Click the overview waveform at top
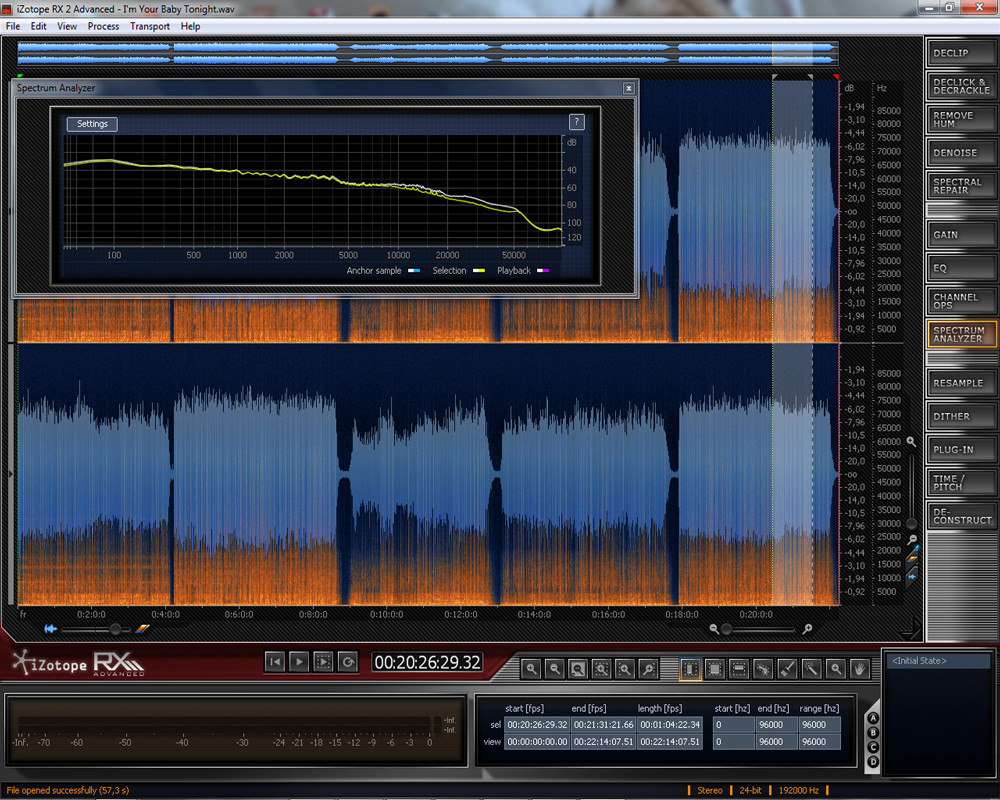 [427, 54]
